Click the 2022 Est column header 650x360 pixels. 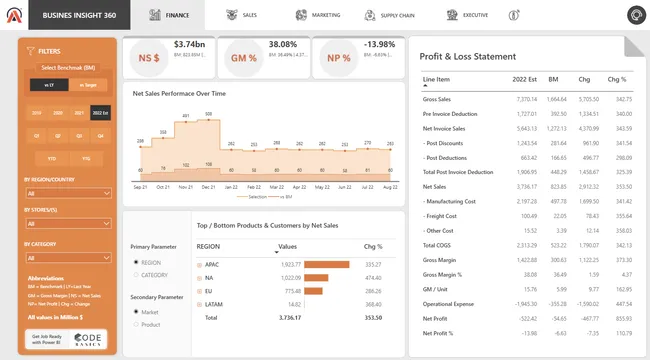[524, 79]
